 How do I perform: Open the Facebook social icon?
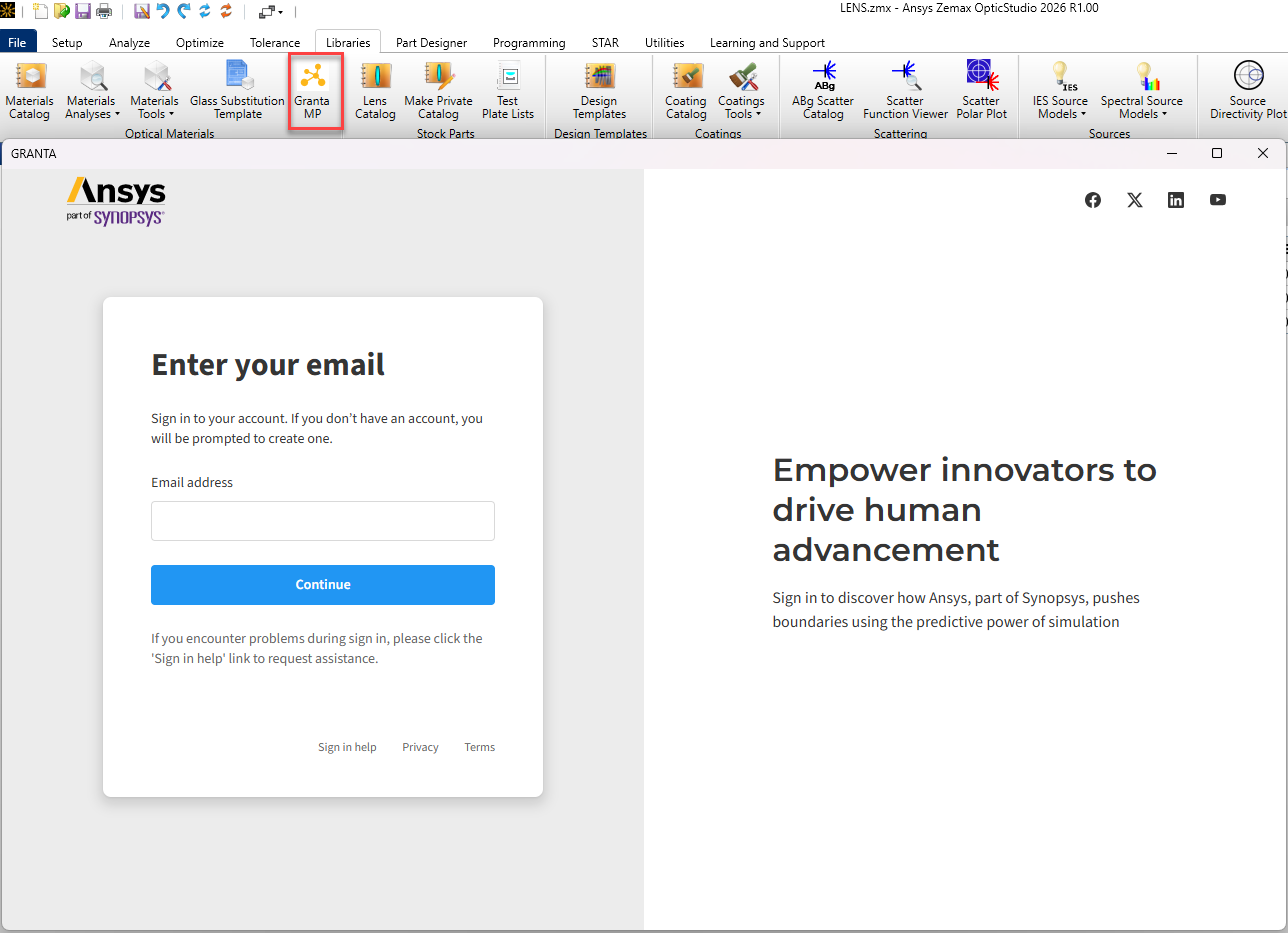(x=1093, y=200)
